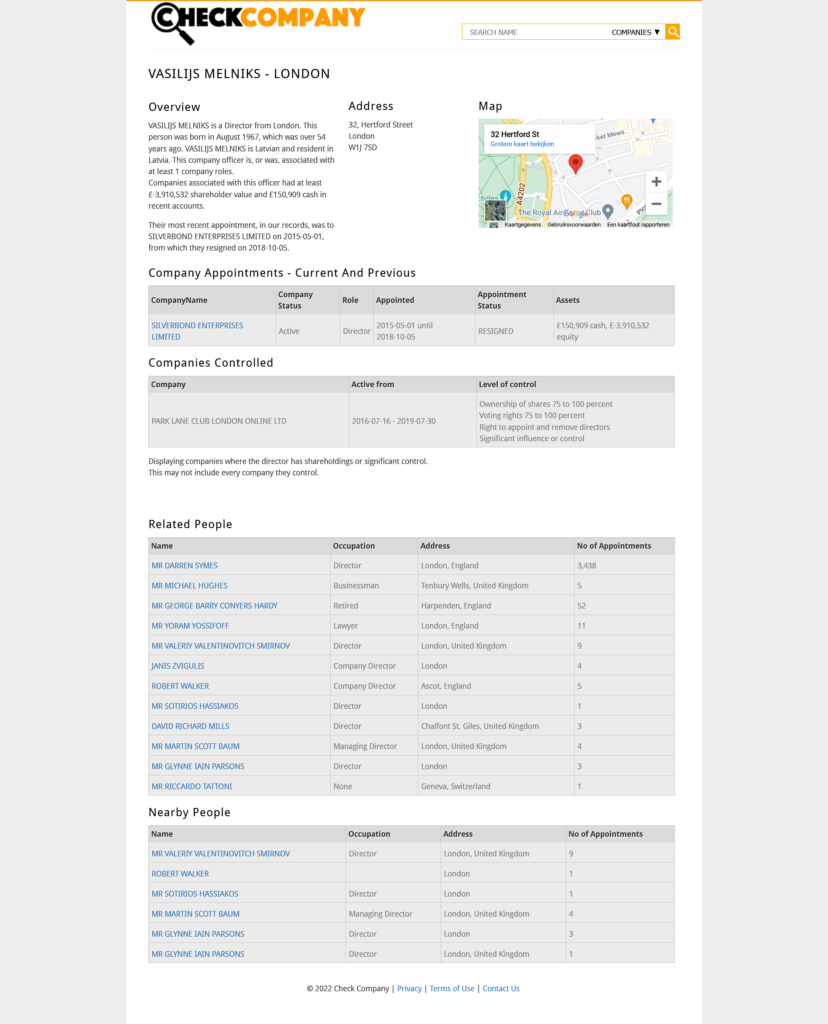This screenshot has width=828, height=1024.
Task: Click 'Right to appoint and remove directors' text
Action: (x=545, y=427)
